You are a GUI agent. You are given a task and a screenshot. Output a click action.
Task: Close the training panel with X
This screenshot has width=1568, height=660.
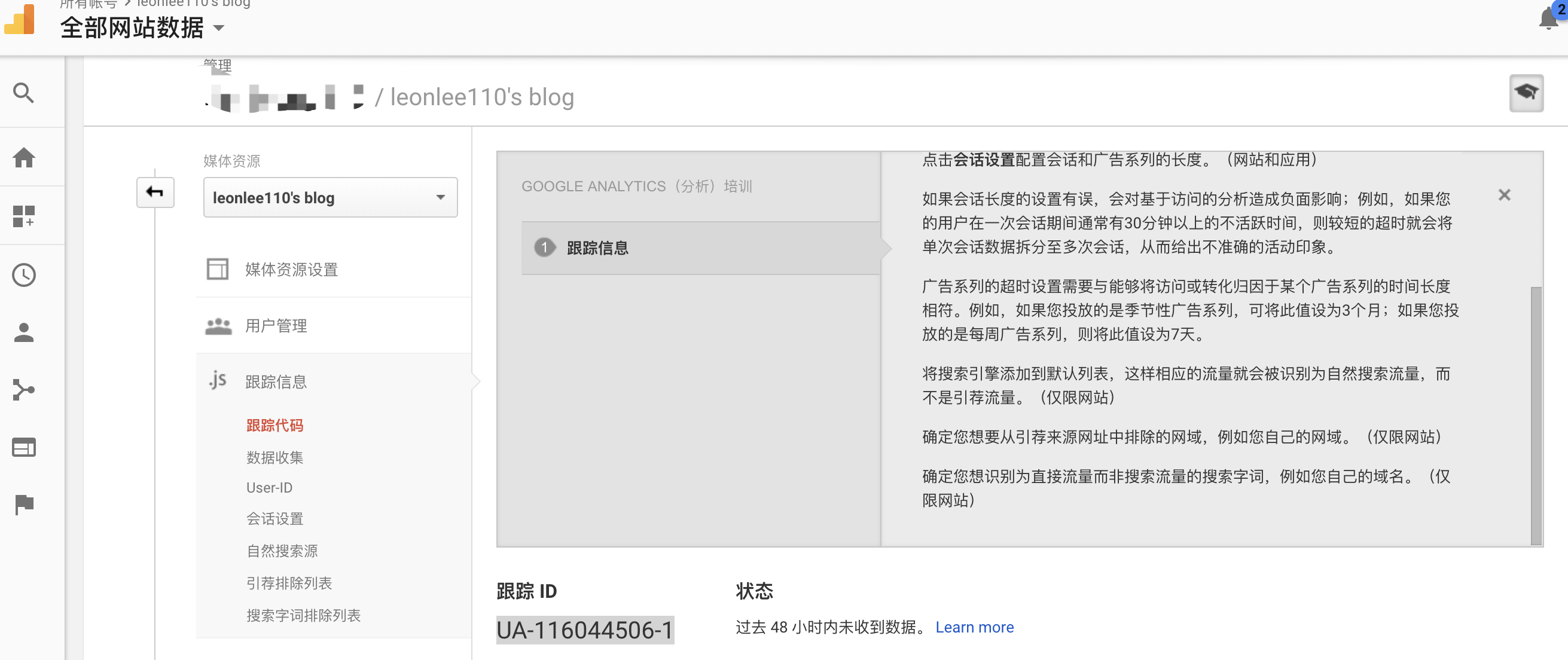pyautogui.click(x=1504, y=195)
